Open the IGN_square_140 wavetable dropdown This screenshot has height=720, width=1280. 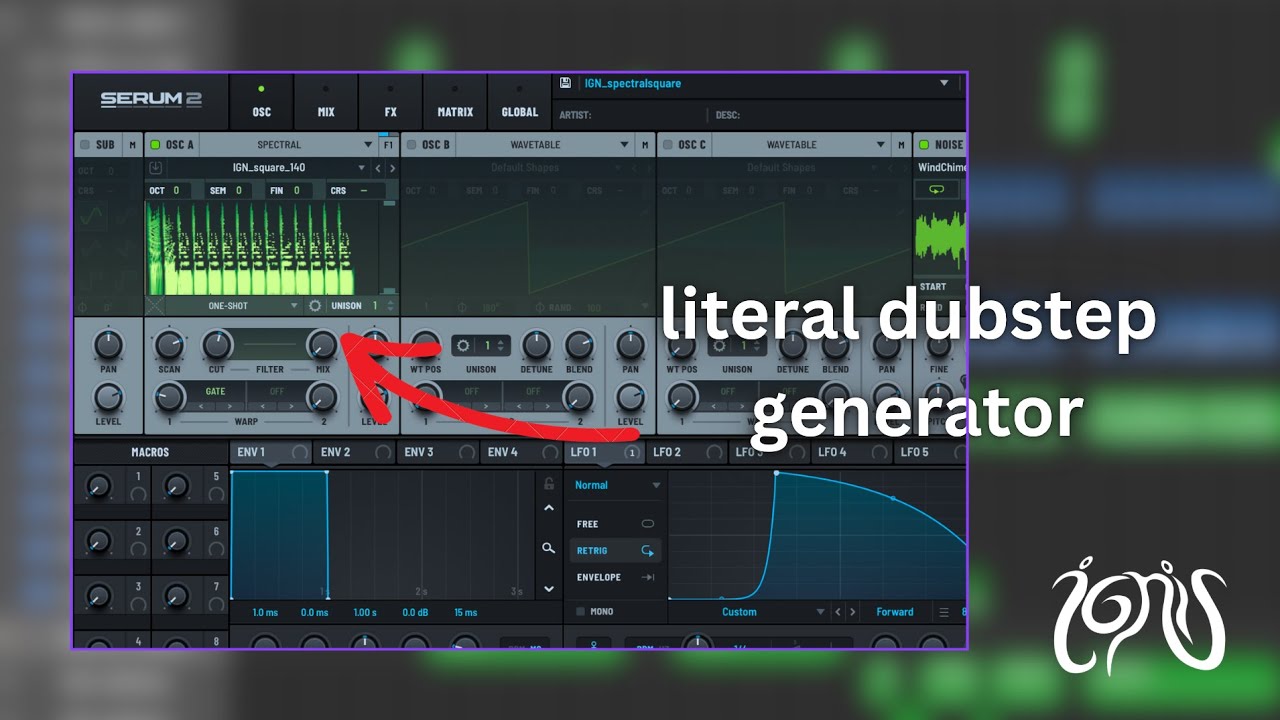[x=270, y=168]
